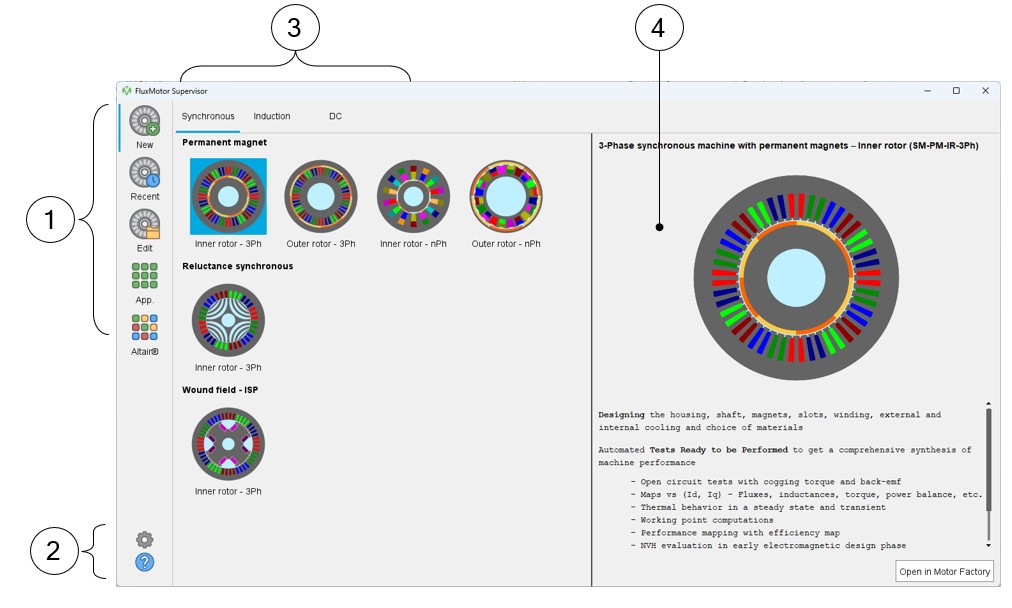Open the Recent motors sidebar icon

pos(145,175)
